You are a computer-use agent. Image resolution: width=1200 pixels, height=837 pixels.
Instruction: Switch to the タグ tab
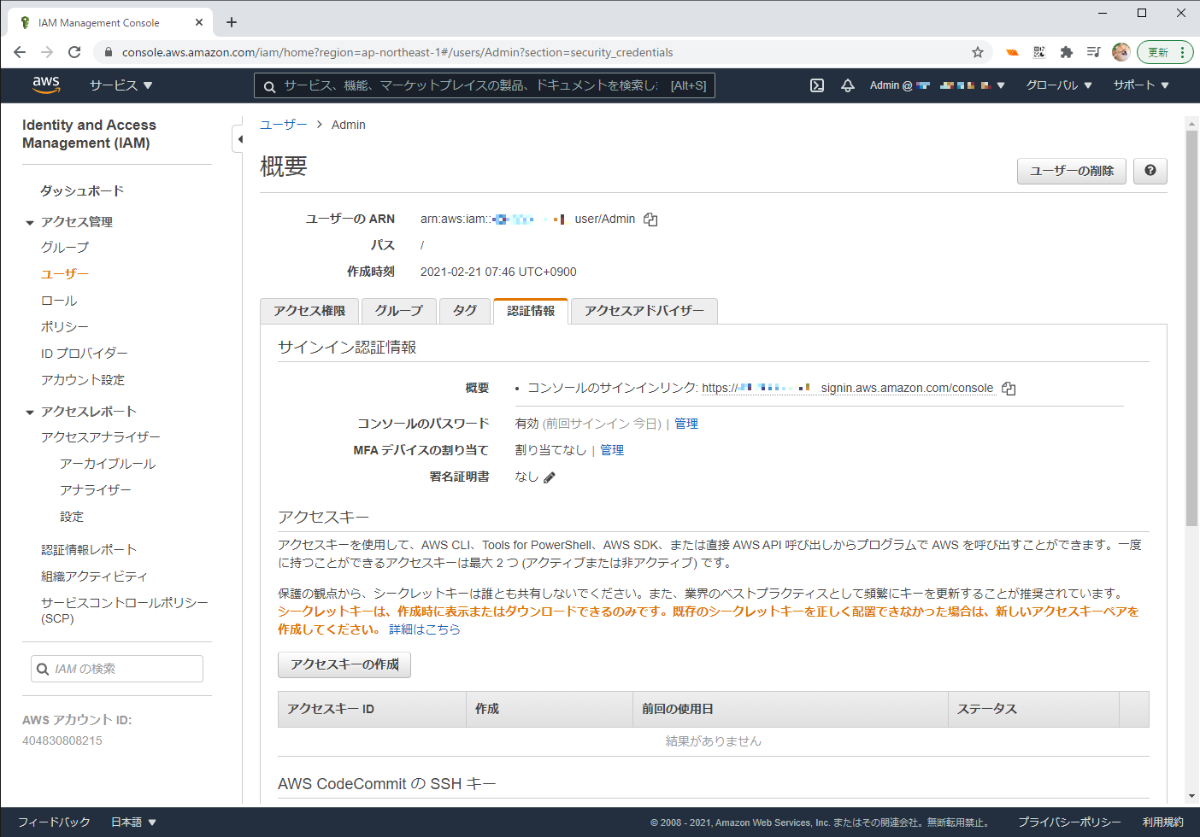pyautogui.click(x=465, y=311)
